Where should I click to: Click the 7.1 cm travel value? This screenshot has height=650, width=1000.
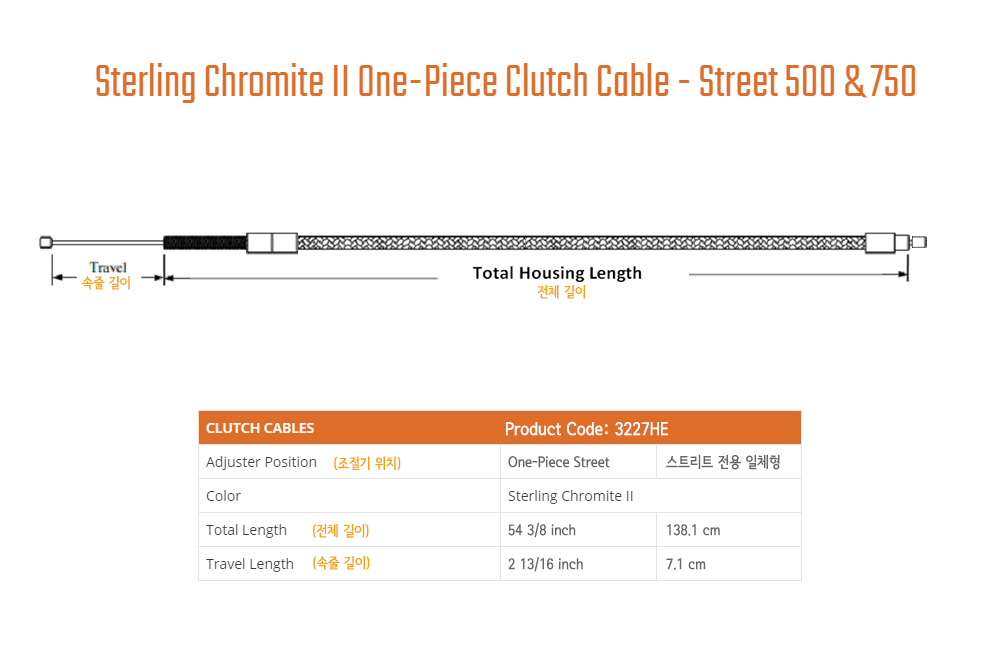click(686, 564)
